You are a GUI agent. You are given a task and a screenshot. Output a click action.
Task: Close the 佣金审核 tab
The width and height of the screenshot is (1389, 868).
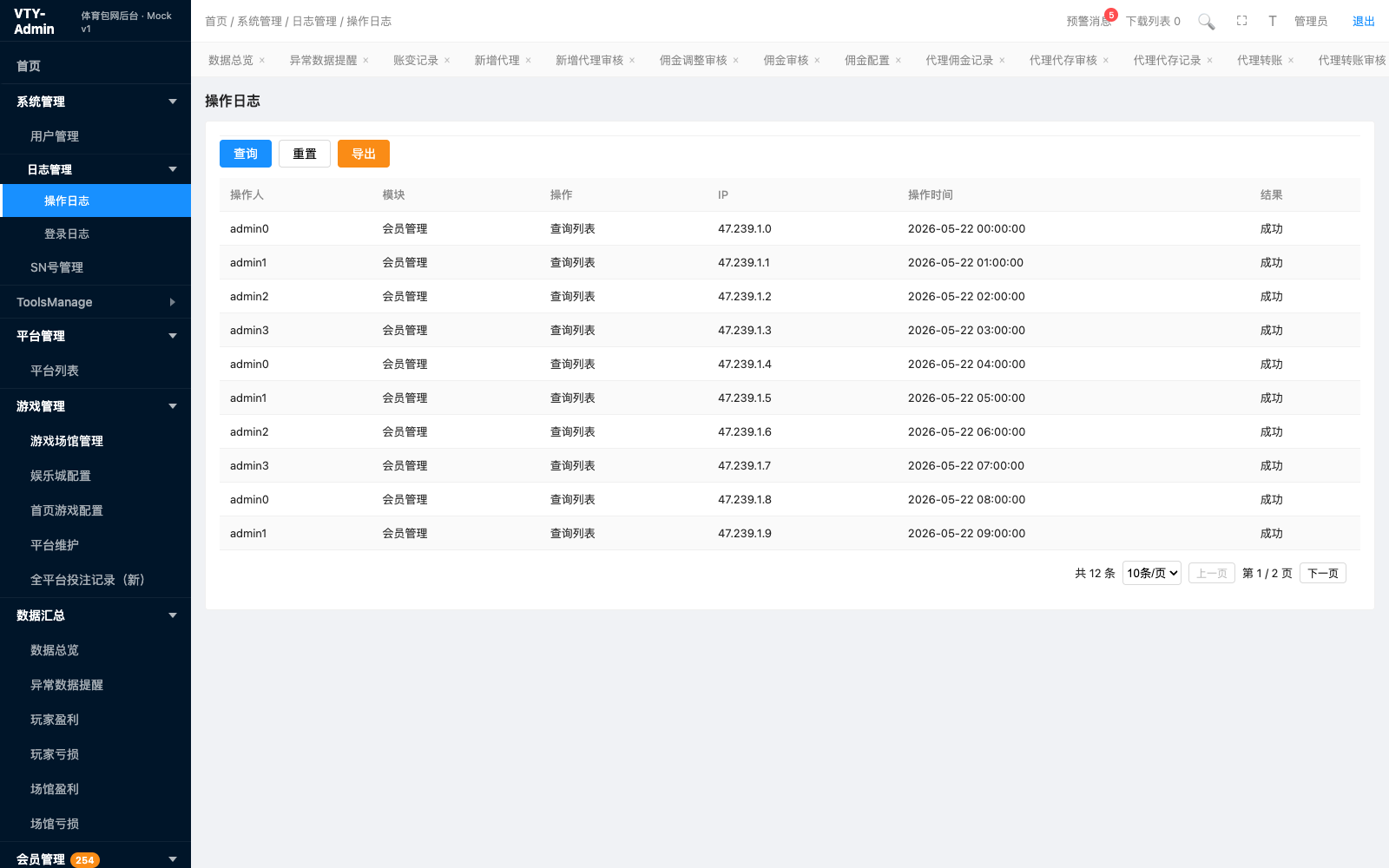point(817,61)
